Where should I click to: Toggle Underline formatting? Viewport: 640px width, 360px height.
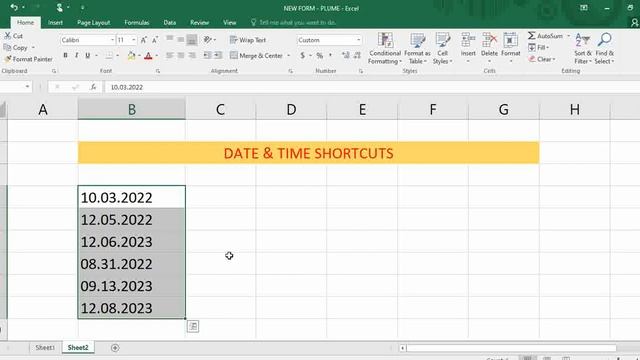point(87,56)
